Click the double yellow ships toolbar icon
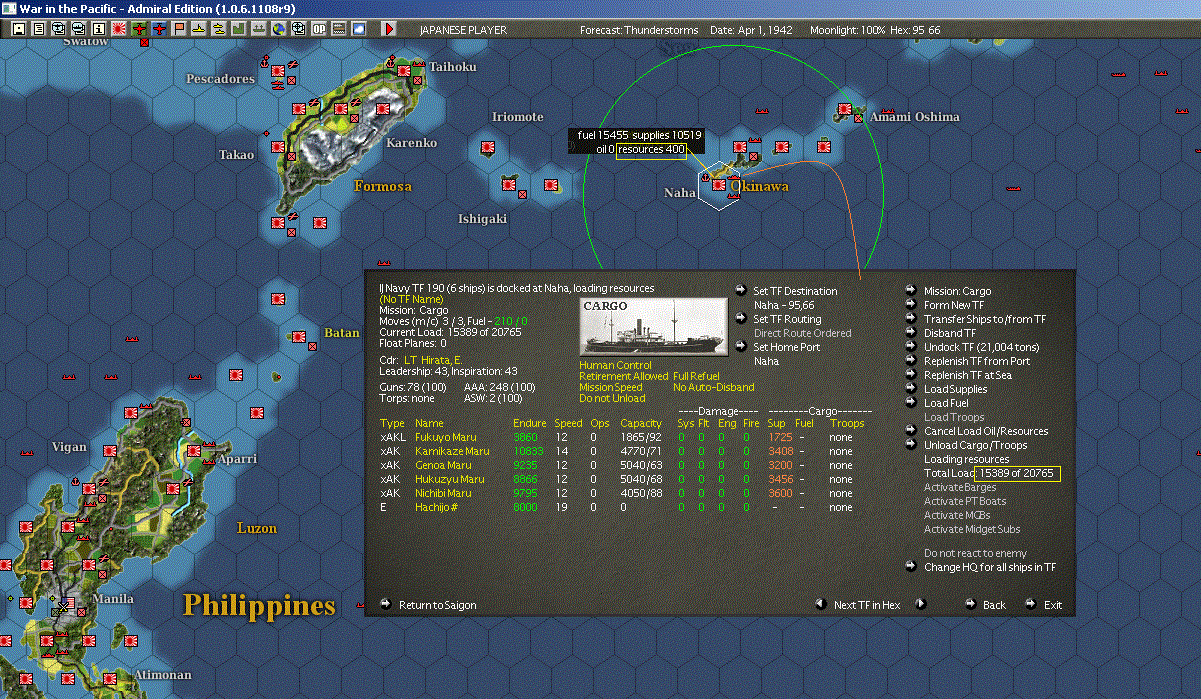This screenshot has width=1201, height=699. pos(218,29)
